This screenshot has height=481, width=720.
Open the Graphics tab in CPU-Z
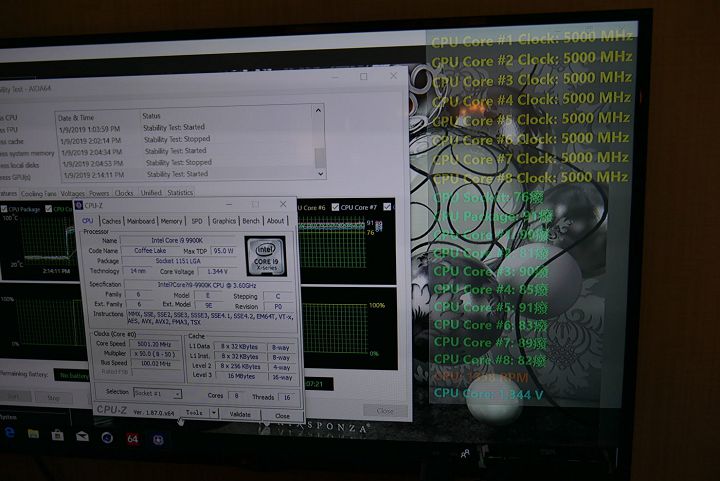[x=224, y=221]
